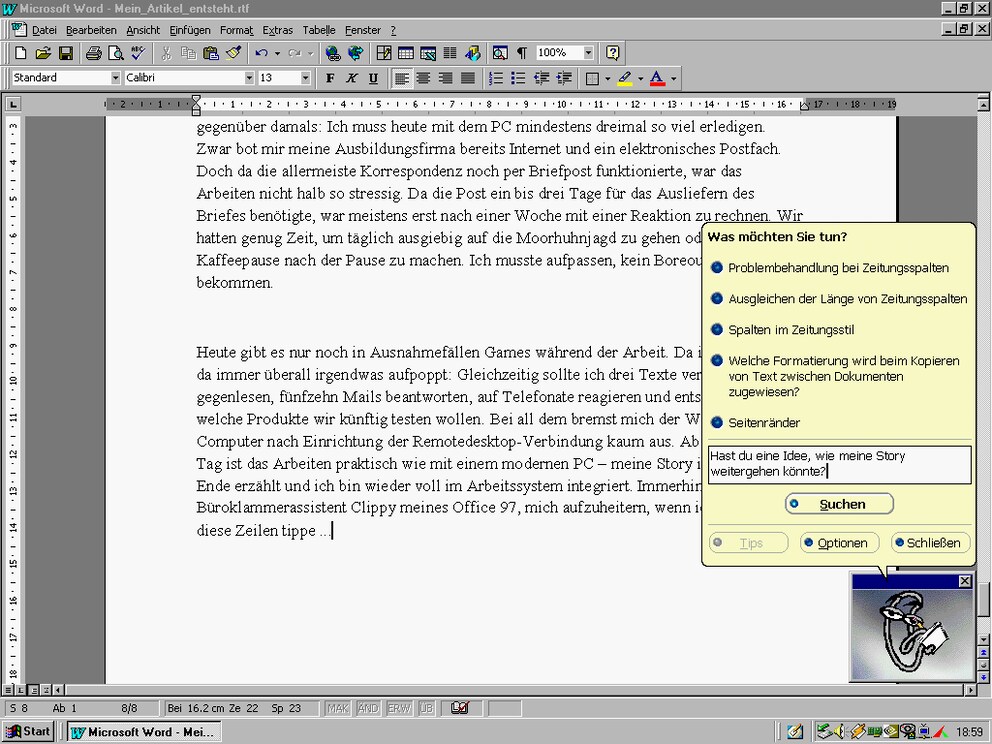This screenshot has width=992, height=744.
Task: Click the Copy toolbar icon
Action: tap(188, 53)
